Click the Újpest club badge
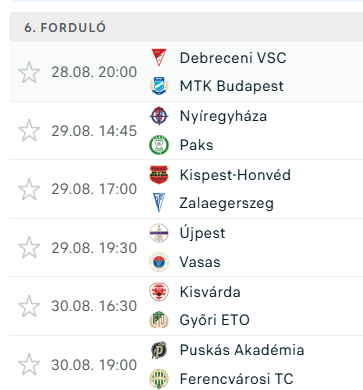Screen dimensions: 363x390 [x=159, y=233]
